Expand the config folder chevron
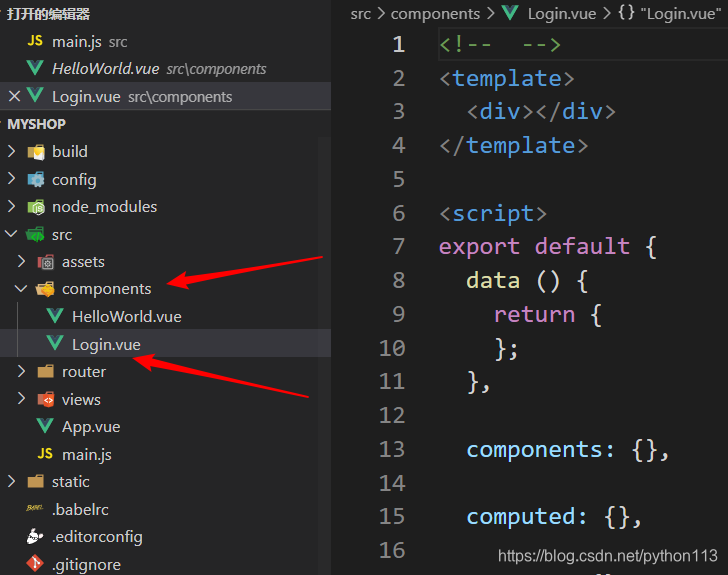Viewport: 728px width, 575px height. tap(12, 179)
